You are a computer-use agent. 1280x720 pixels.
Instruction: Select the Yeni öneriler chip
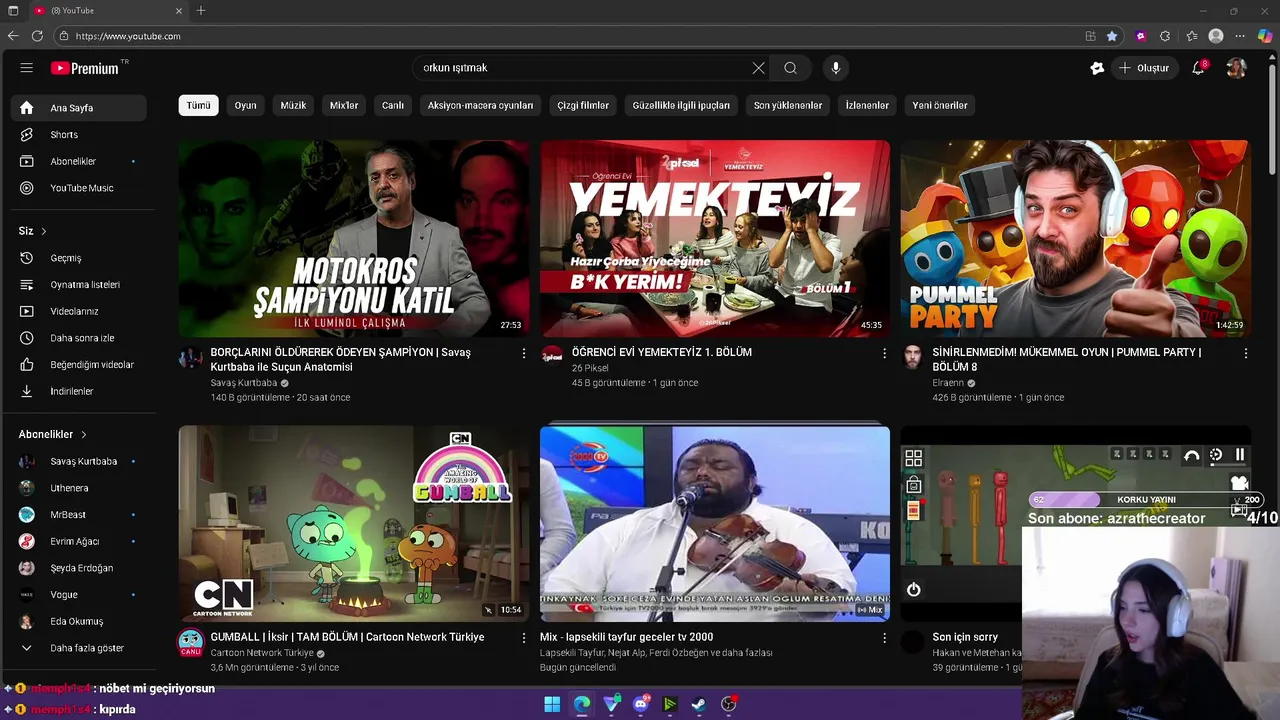(940, 105)
